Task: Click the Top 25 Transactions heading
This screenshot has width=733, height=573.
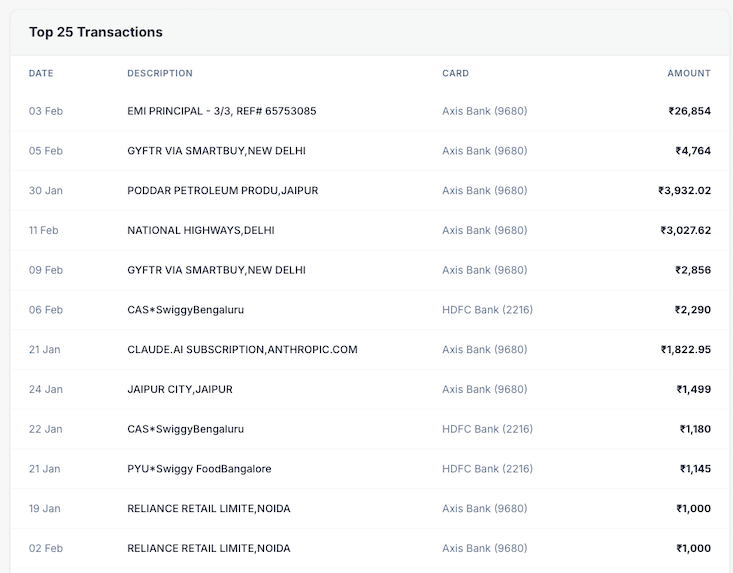Action: point(96,32)
